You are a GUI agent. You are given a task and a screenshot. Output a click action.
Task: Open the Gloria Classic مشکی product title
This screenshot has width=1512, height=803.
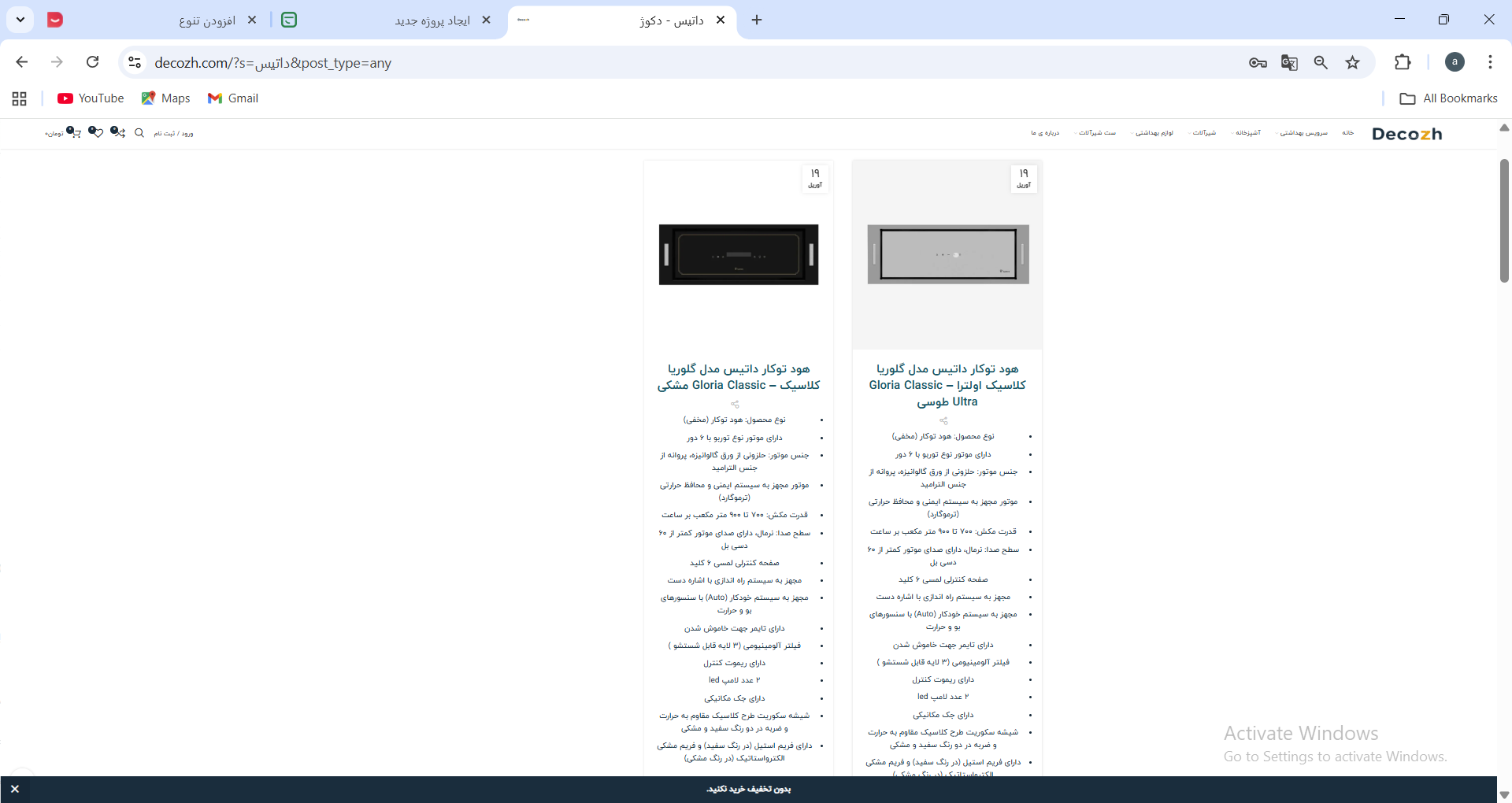click(x=739, y=377)
